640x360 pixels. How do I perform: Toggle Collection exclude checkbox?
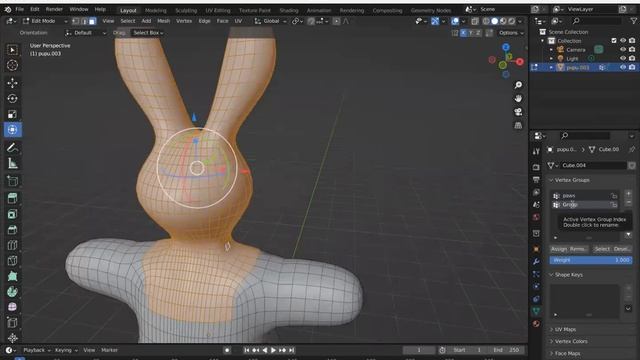[x=614, y=40]
